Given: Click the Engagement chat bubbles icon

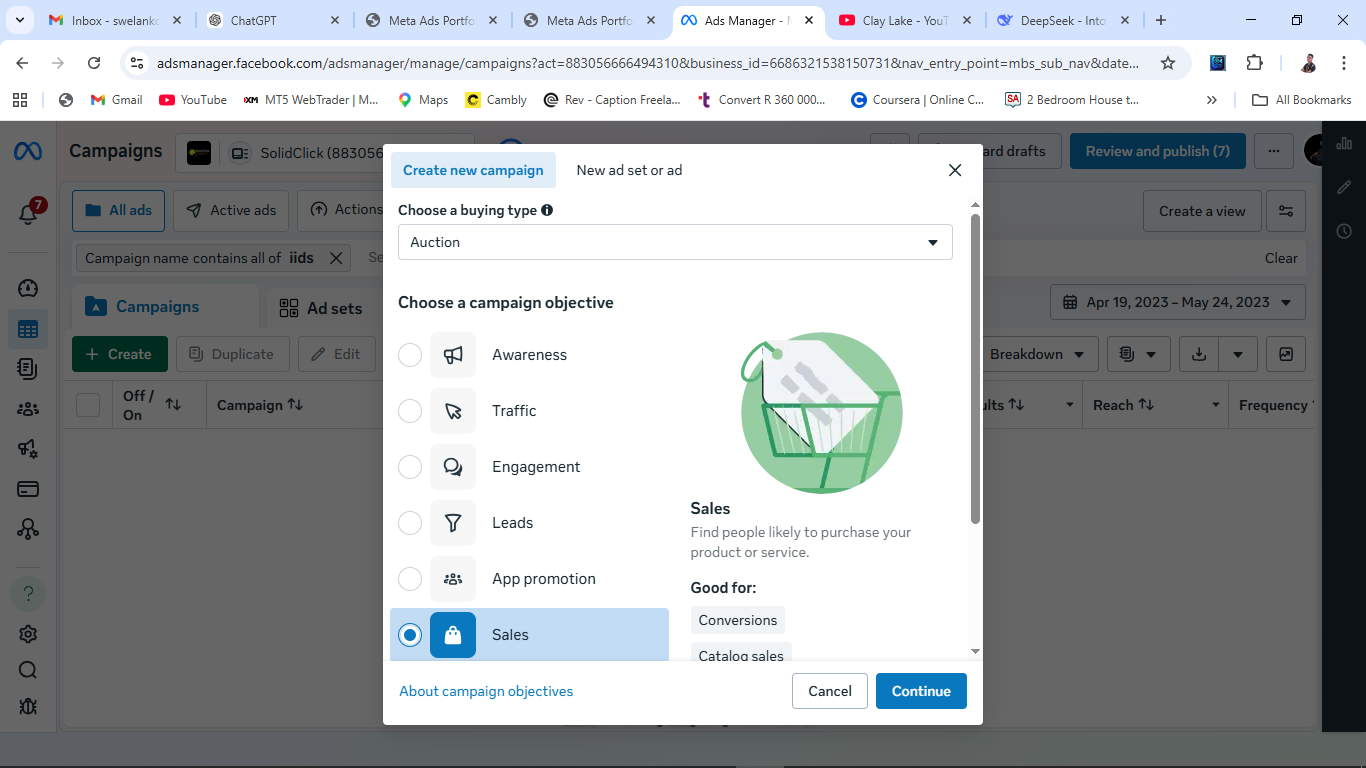Looking at the screenshot, I should (453, 467).
